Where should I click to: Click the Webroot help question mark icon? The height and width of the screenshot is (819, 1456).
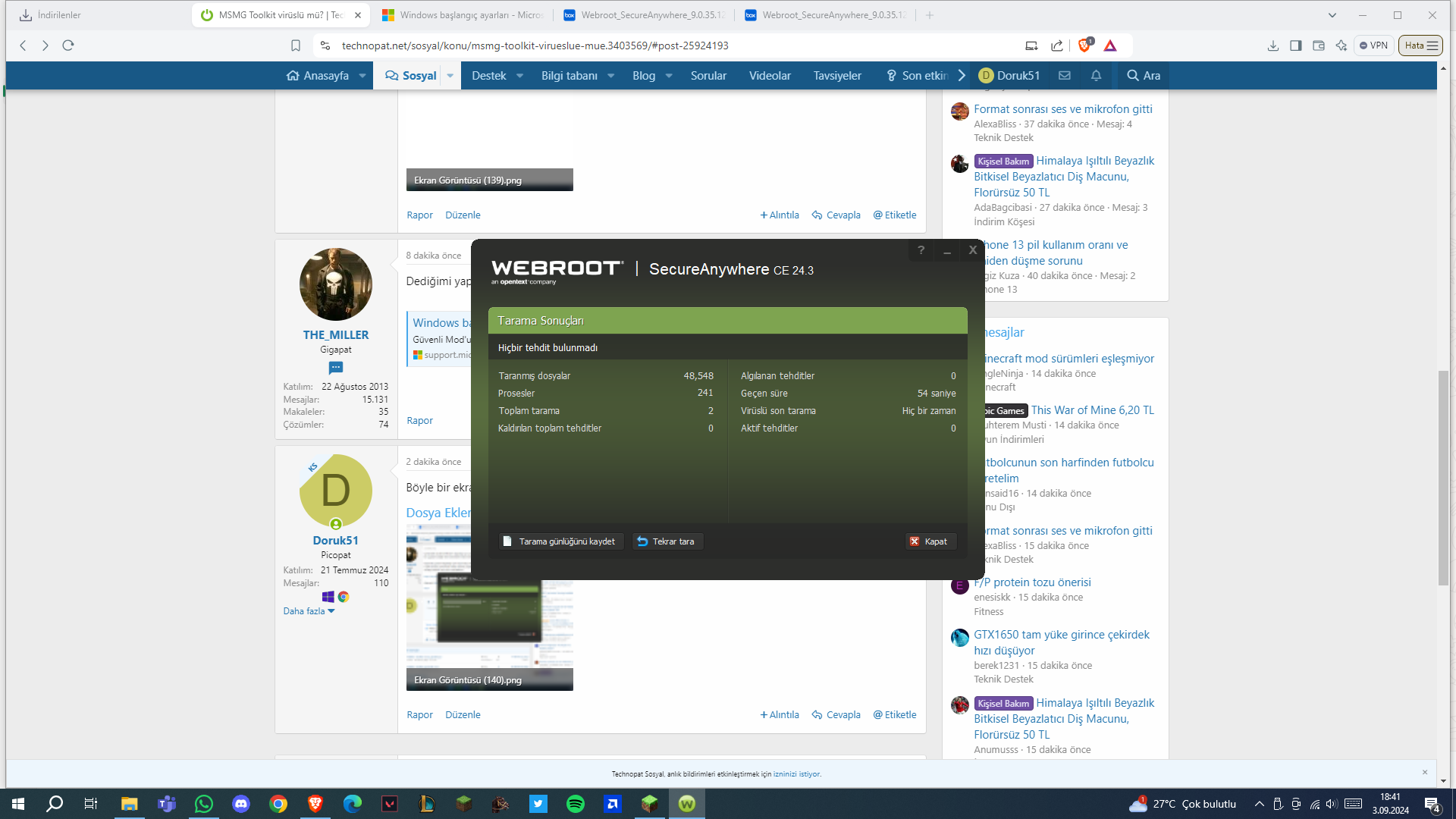pyautogui.click(x=921, y=250)
